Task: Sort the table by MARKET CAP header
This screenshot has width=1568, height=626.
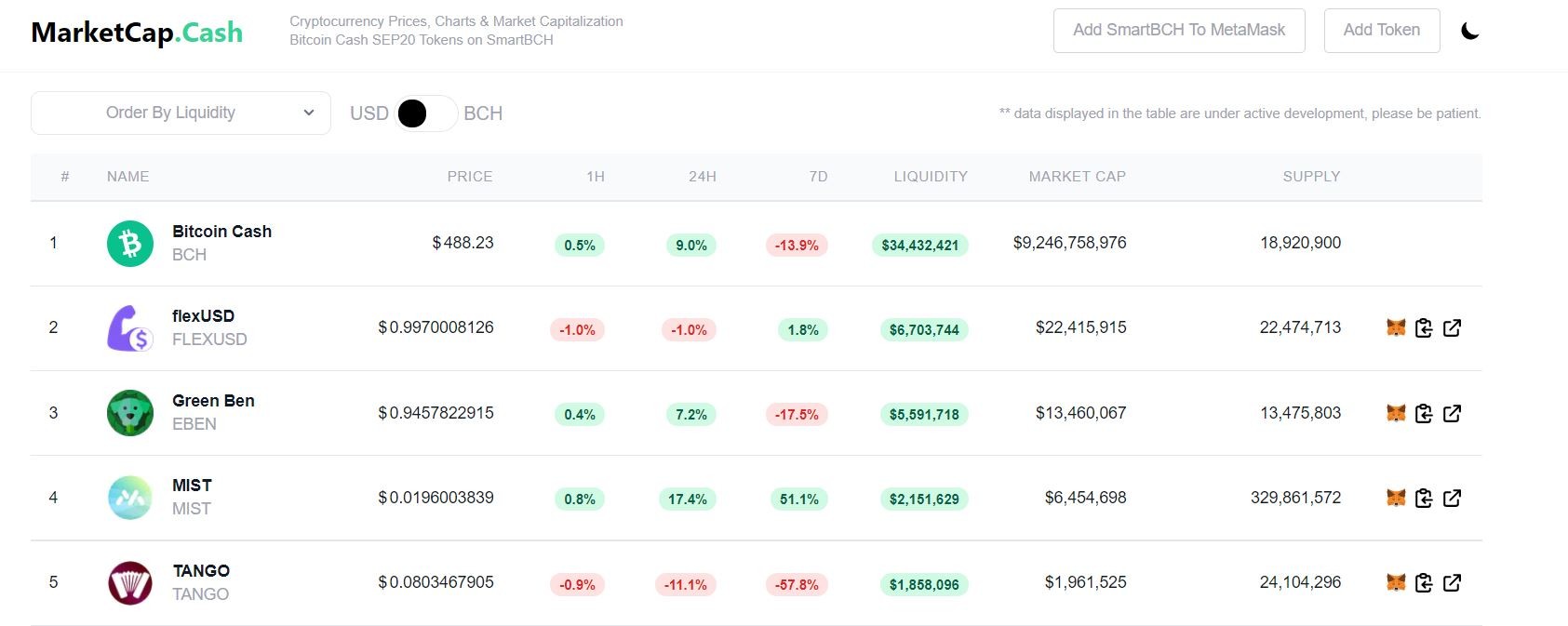Action: click(1077, 177)
